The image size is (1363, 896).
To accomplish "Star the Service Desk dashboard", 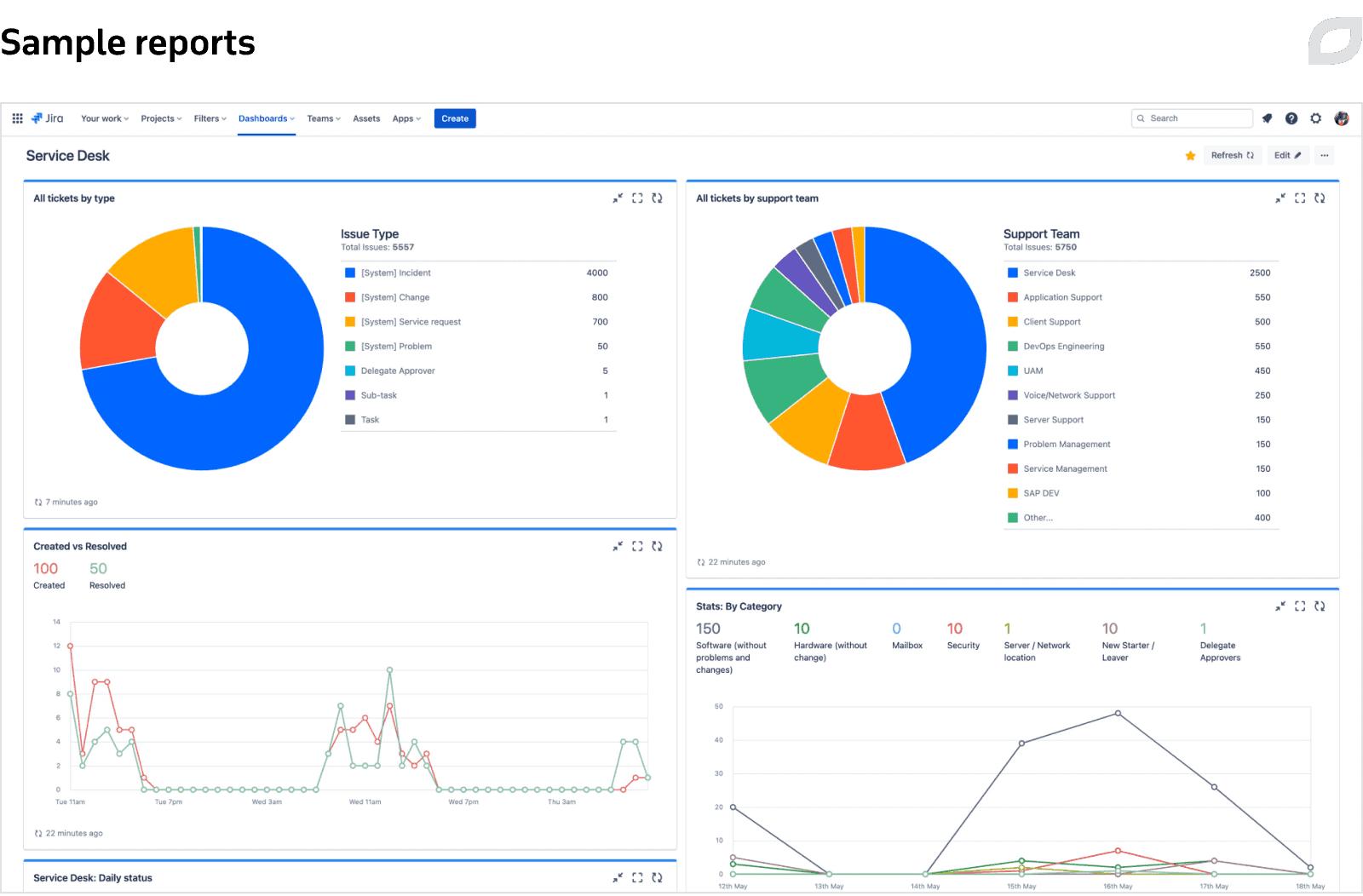I will pyautogui.click(x=1190, y=156).
